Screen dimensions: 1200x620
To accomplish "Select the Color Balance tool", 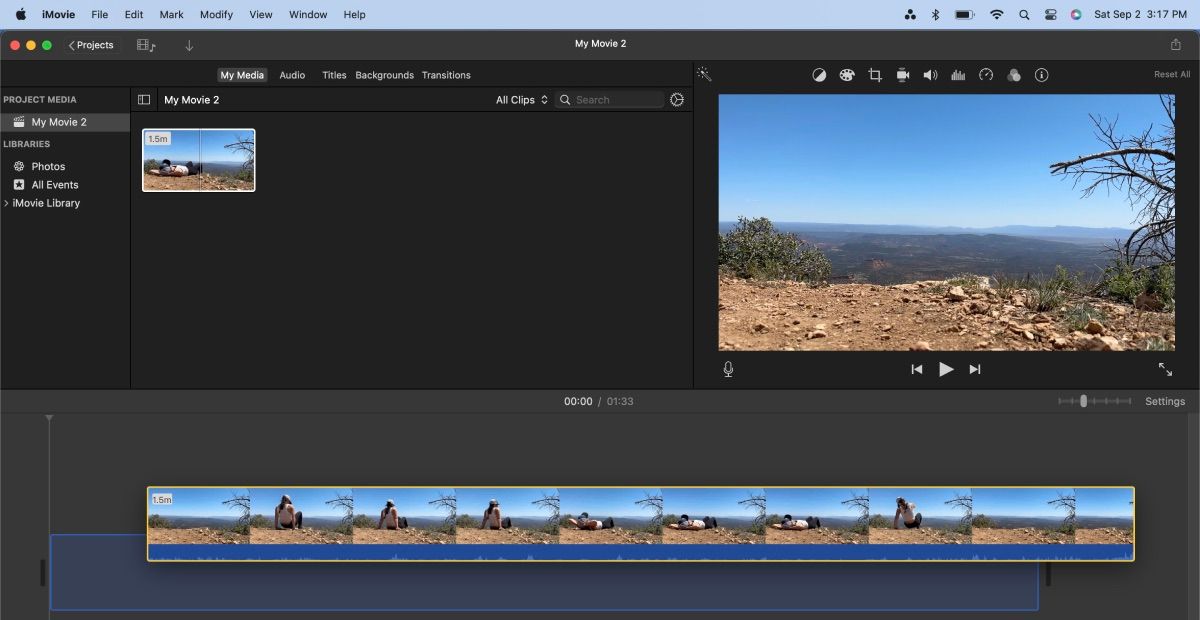I will click(x=820, y=74).
